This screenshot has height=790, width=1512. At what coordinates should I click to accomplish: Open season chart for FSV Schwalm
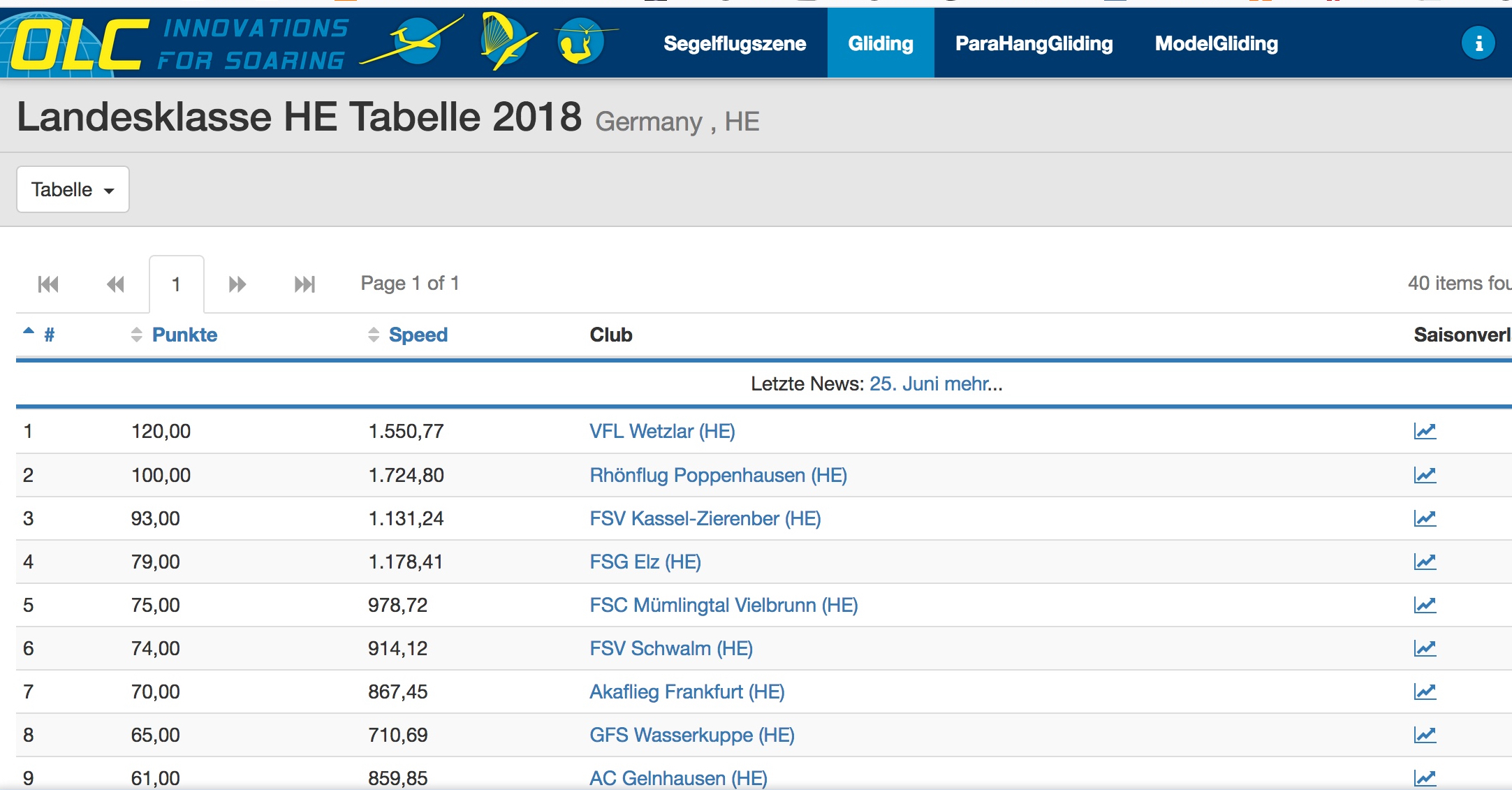pos(1425,648)
